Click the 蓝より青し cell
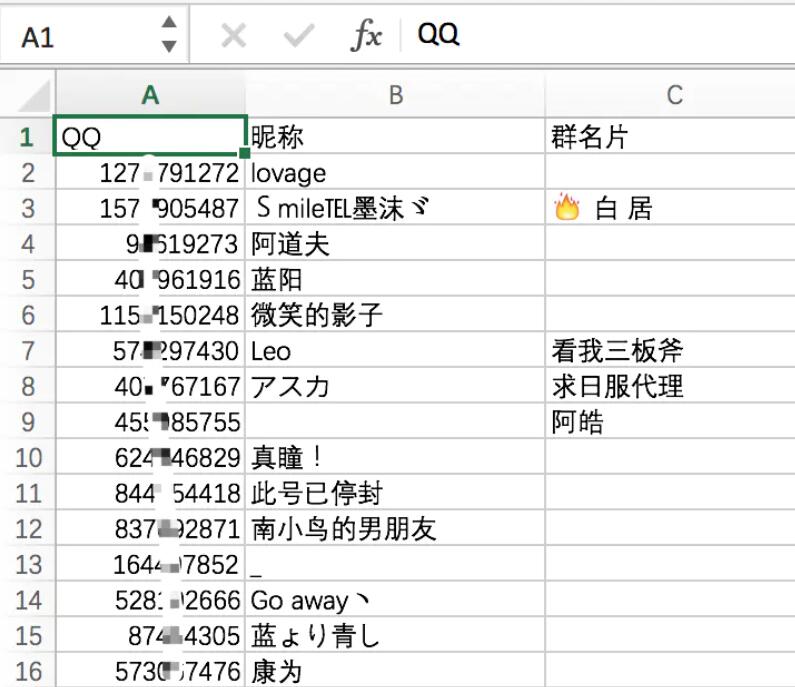This screenshot has width=795, height=687. (395, 636)
